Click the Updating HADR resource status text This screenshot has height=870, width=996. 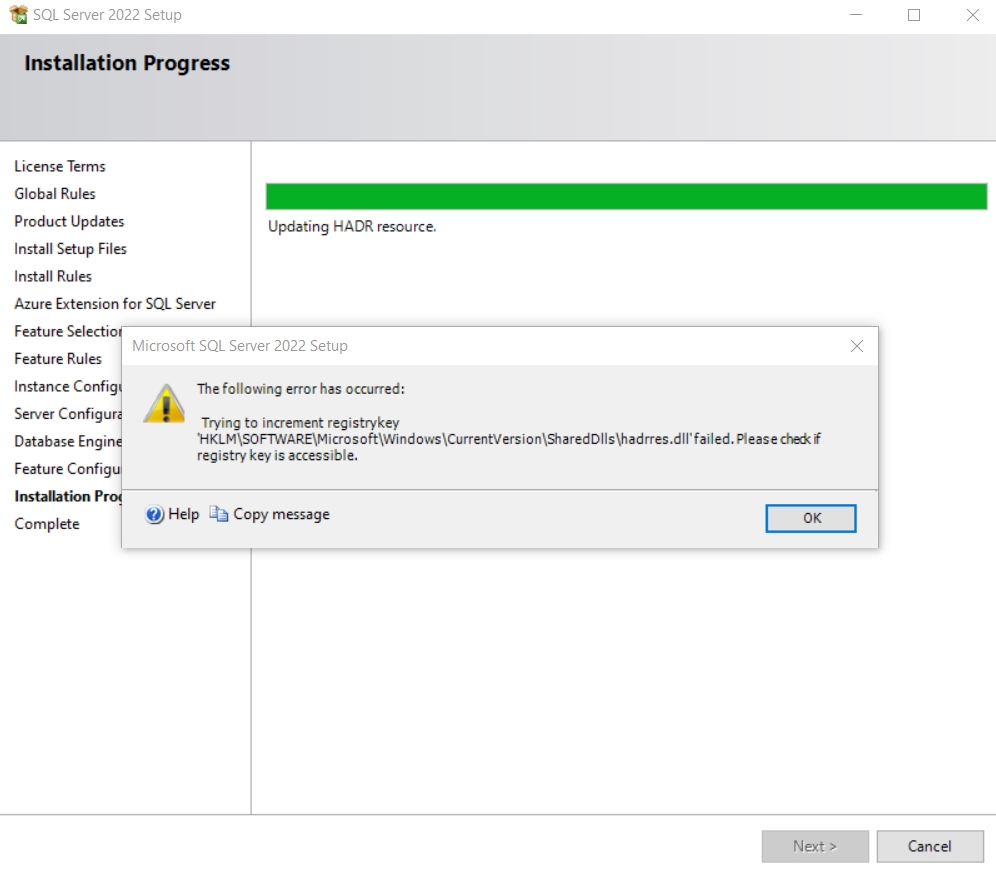click(352, 227)
